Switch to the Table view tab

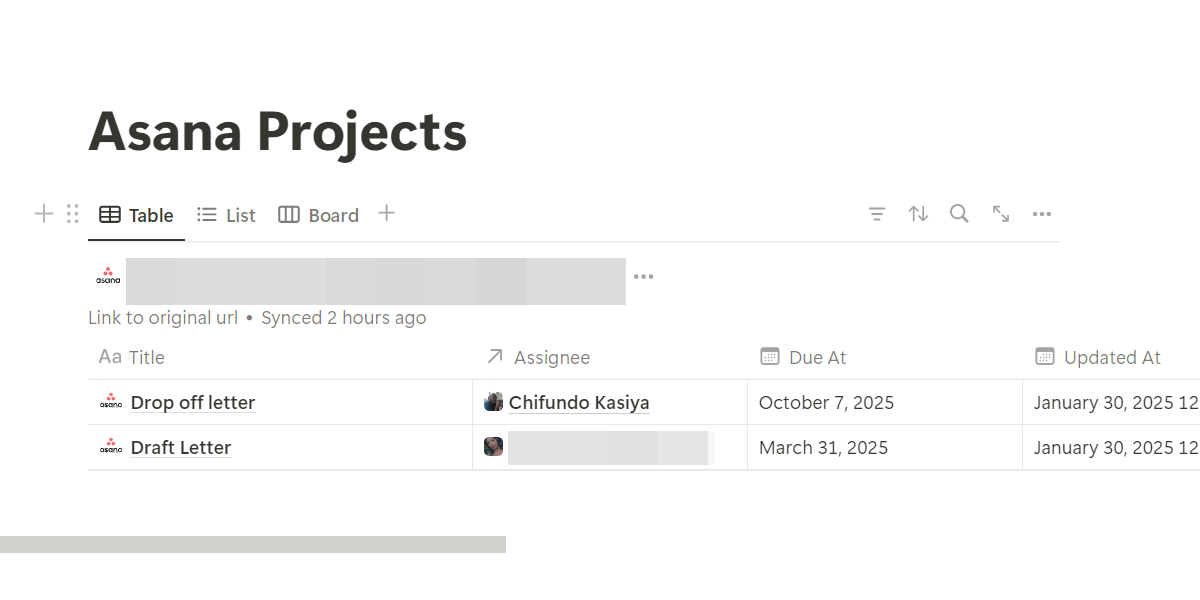[x=137, y=215]
